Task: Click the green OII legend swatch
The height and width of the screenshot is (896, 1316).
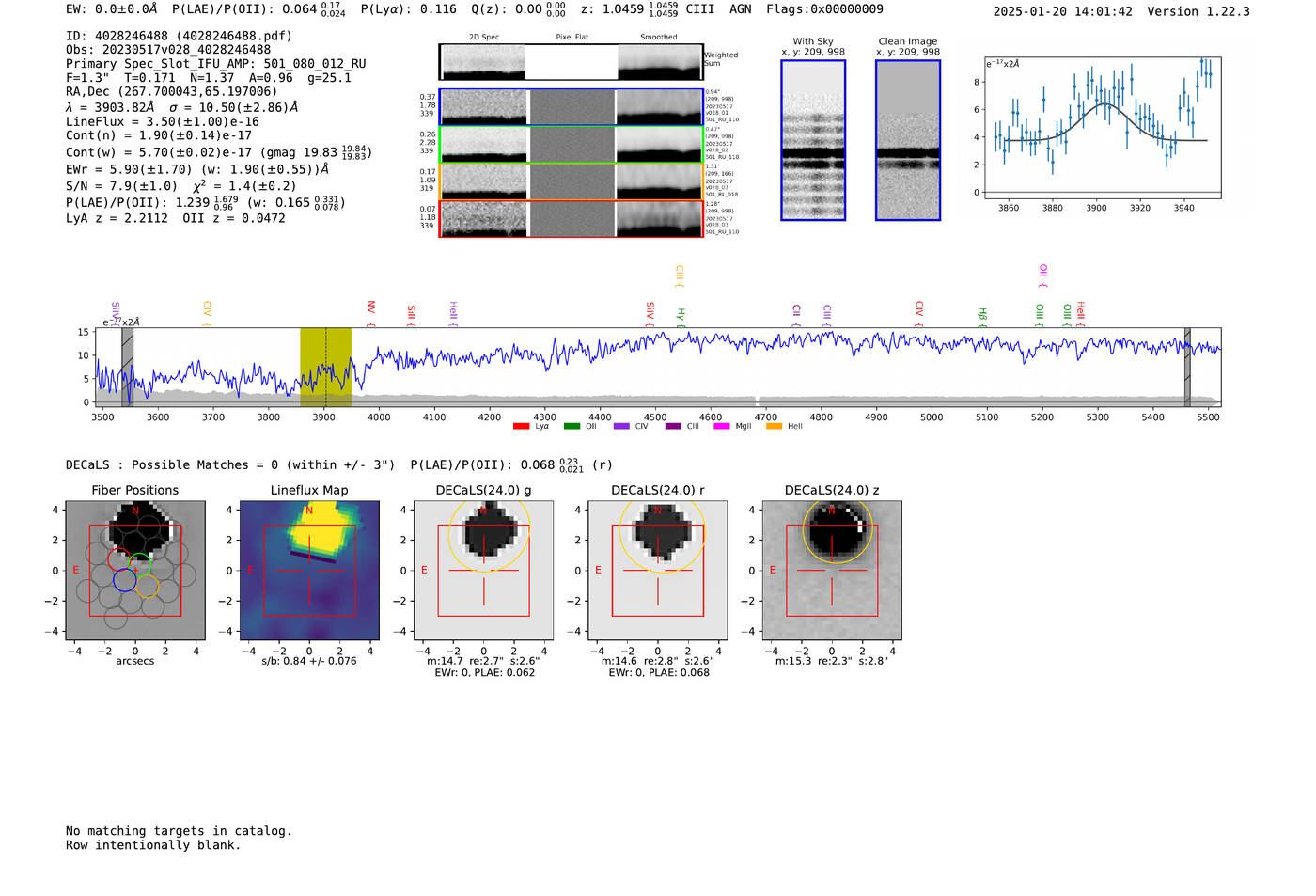Action: pos(572,426)
